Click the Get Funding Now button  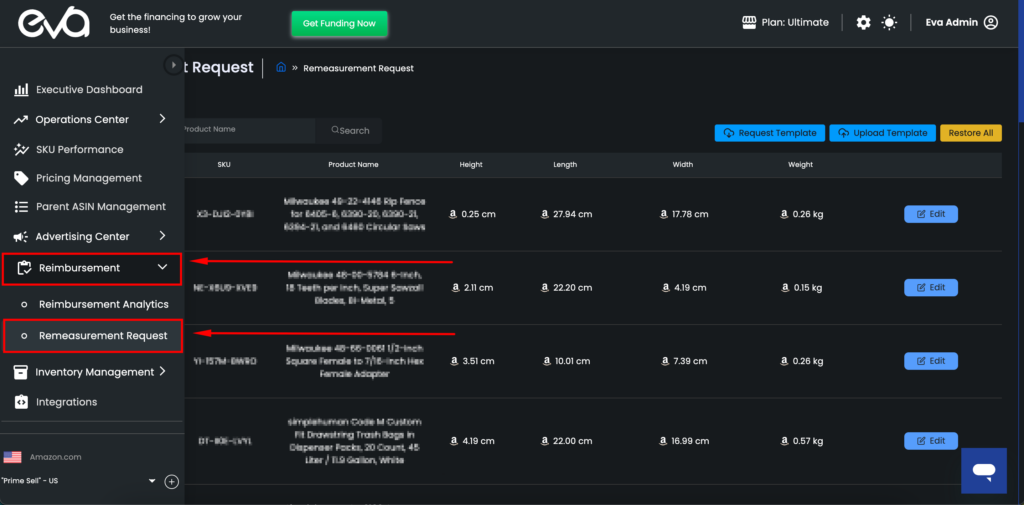(339, 24)
